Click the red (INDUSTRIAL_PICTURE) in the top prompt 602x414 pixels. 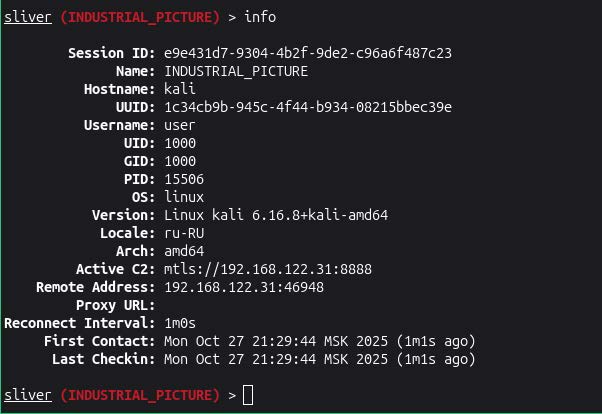(139, 17)
